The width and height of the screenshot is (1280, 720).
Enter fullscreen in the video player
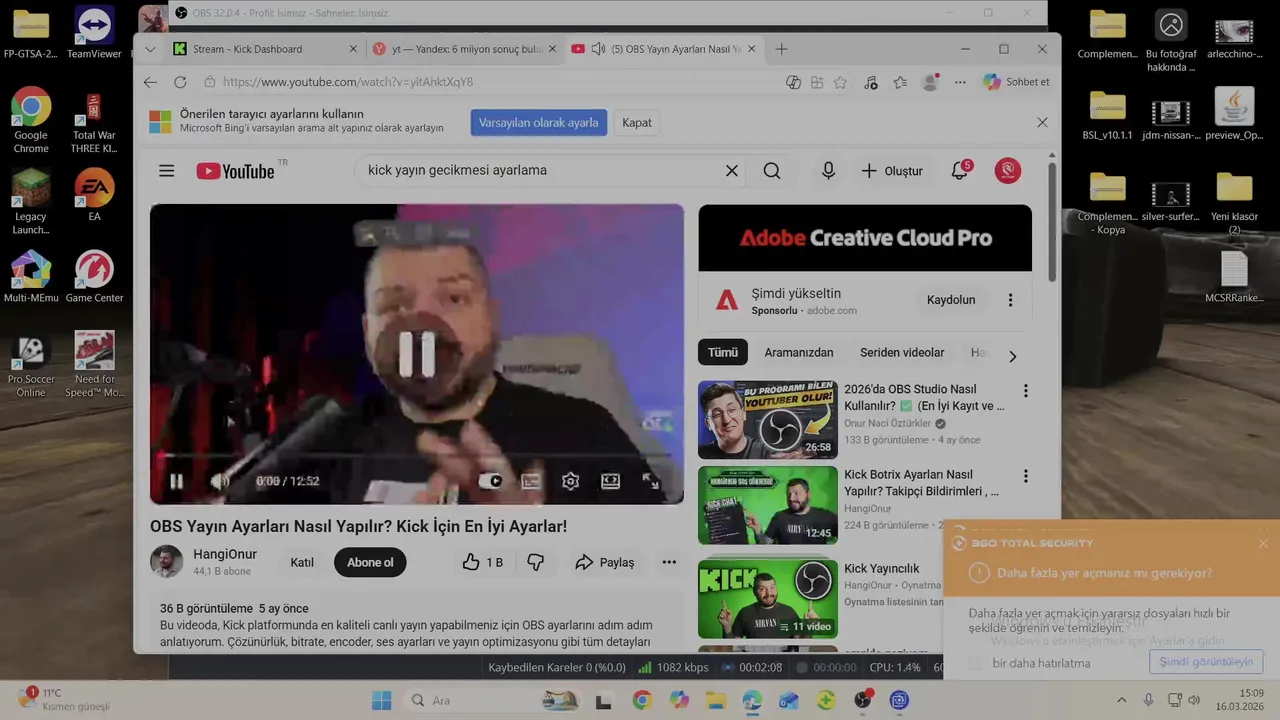651,481
